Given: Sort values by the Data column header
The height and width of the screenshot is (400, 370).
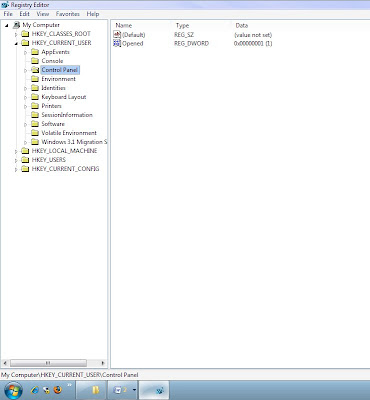Looking at the screenshot, I should tap(242, 25).
